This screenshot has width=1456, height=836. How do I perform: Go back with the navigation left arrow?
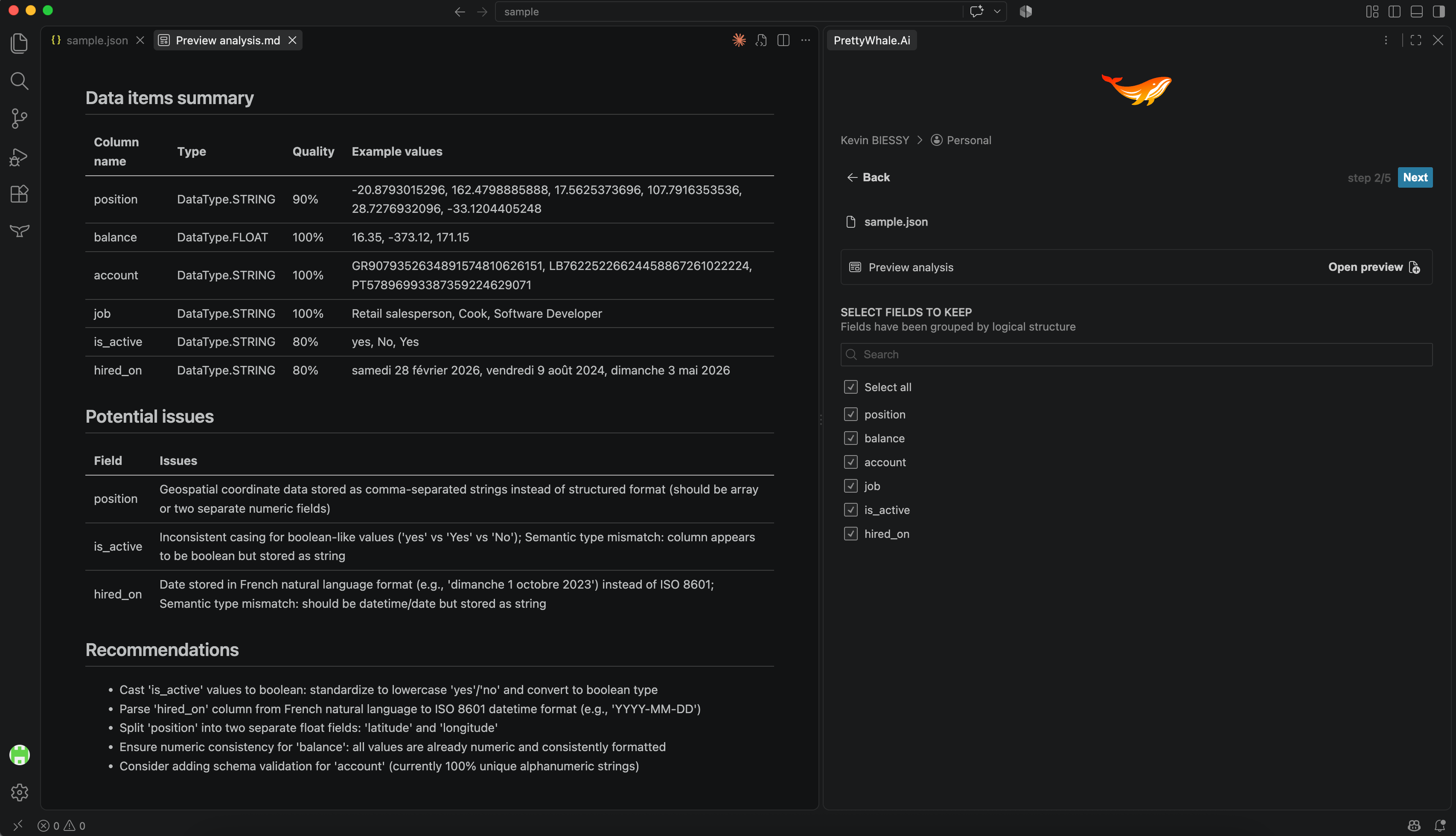460,12
